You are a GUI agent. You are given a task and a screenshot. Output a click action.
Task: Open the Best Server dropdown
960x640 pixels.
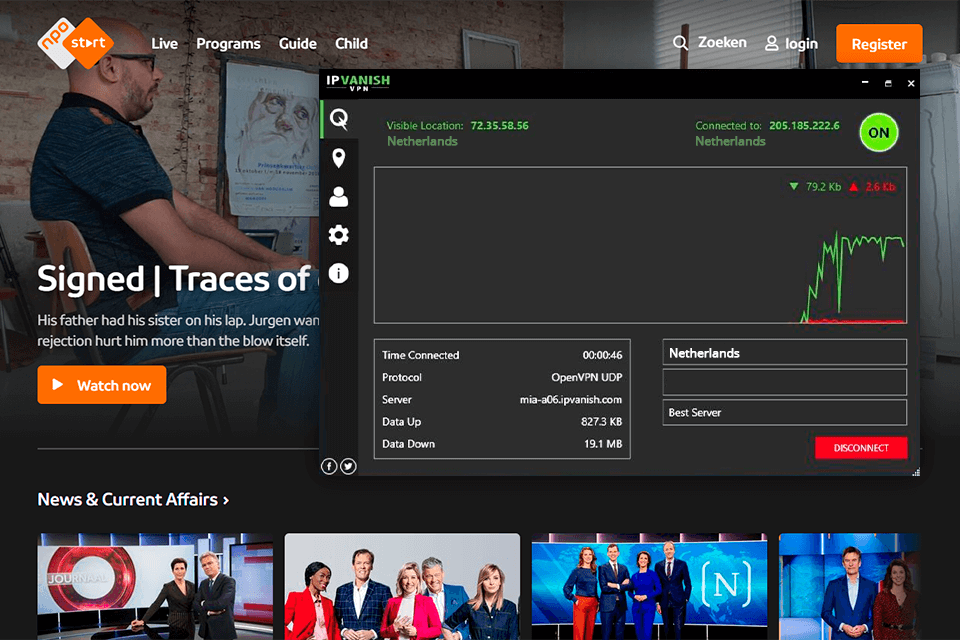[x=784, y=412]
